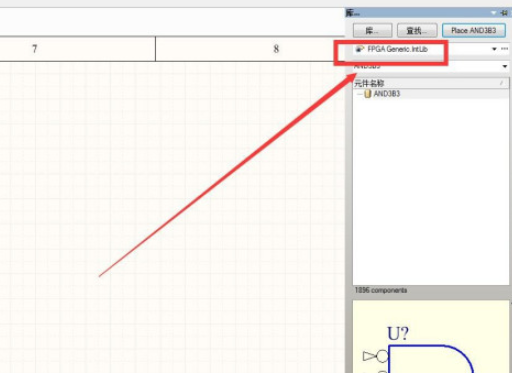512x373 pixels.
Task: Click the inverted input pin bubble in preview
Action: point(382,356)
